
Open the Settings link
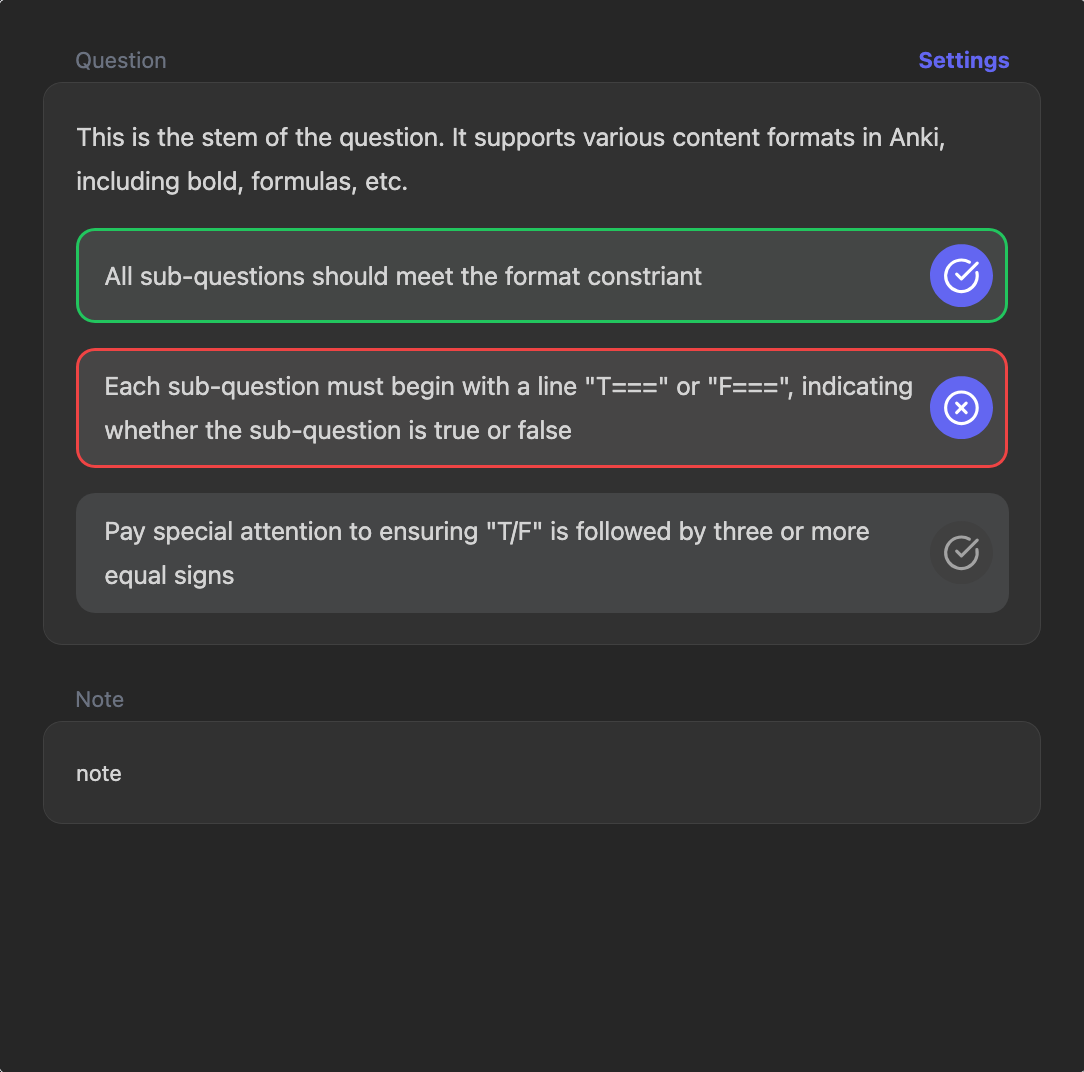pos(963,60)
